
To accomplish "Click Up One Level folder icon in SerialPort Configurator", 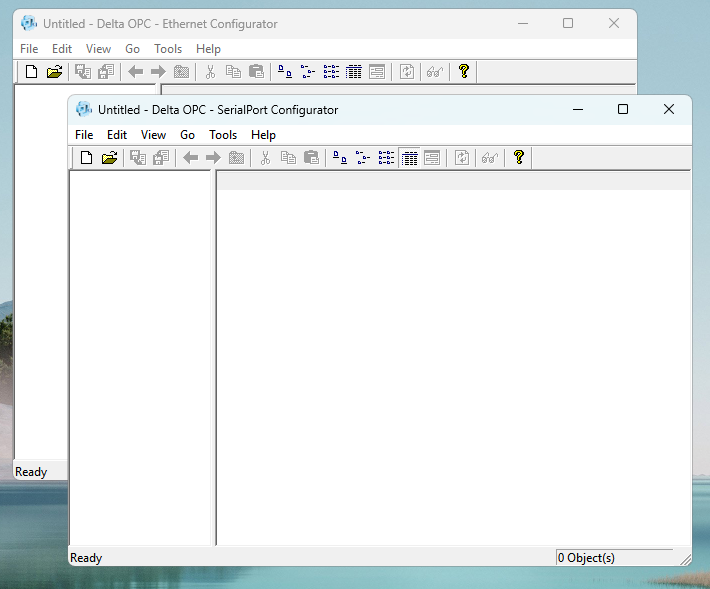I will [236, 158].
